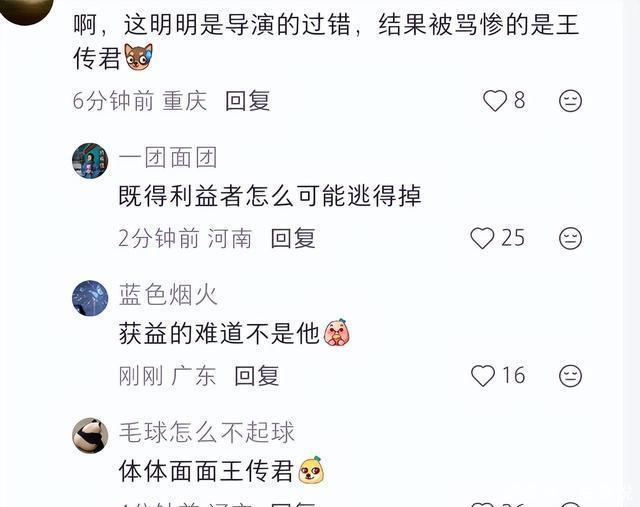Tap the dog emoji after 传君

pyautogui.click(x=139, y=57)
